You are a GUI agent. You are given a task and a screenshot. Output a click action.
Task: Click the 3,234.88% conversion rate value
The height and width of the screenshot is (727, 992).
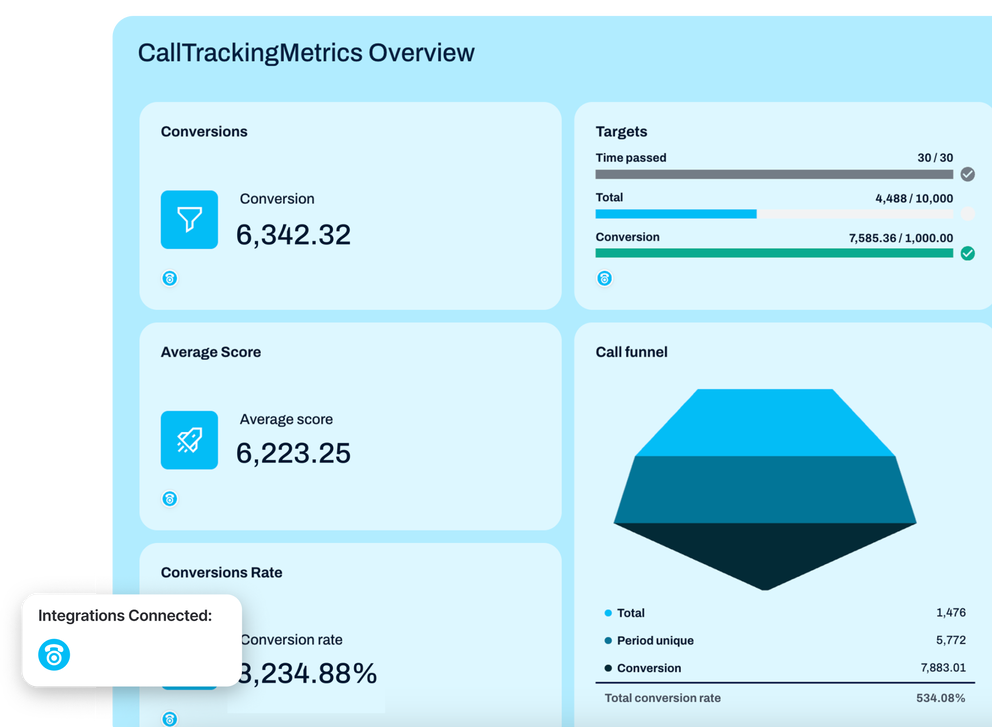[x=309, y=673]
